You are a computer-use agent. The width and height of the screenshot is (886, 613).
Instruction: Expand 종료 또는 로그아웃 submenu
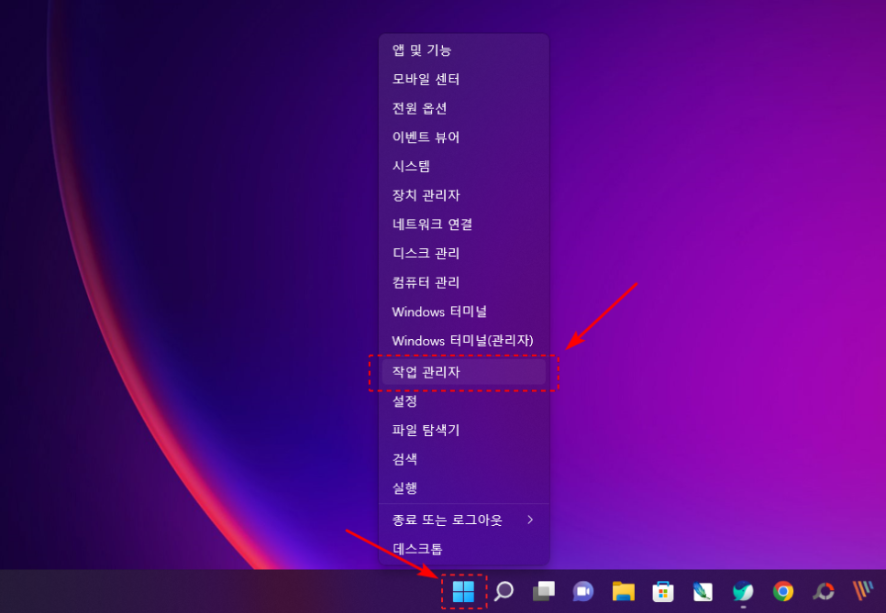click(464, 520)
